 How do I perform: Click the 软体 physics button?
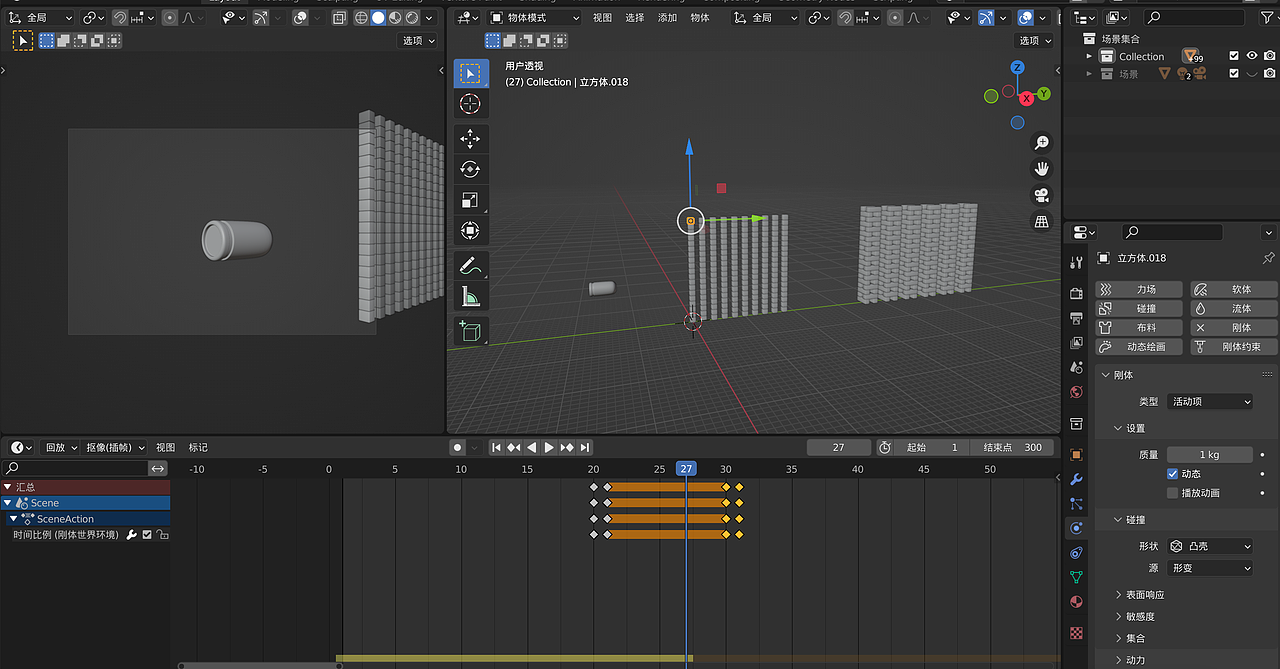(x=1232, y=289)
